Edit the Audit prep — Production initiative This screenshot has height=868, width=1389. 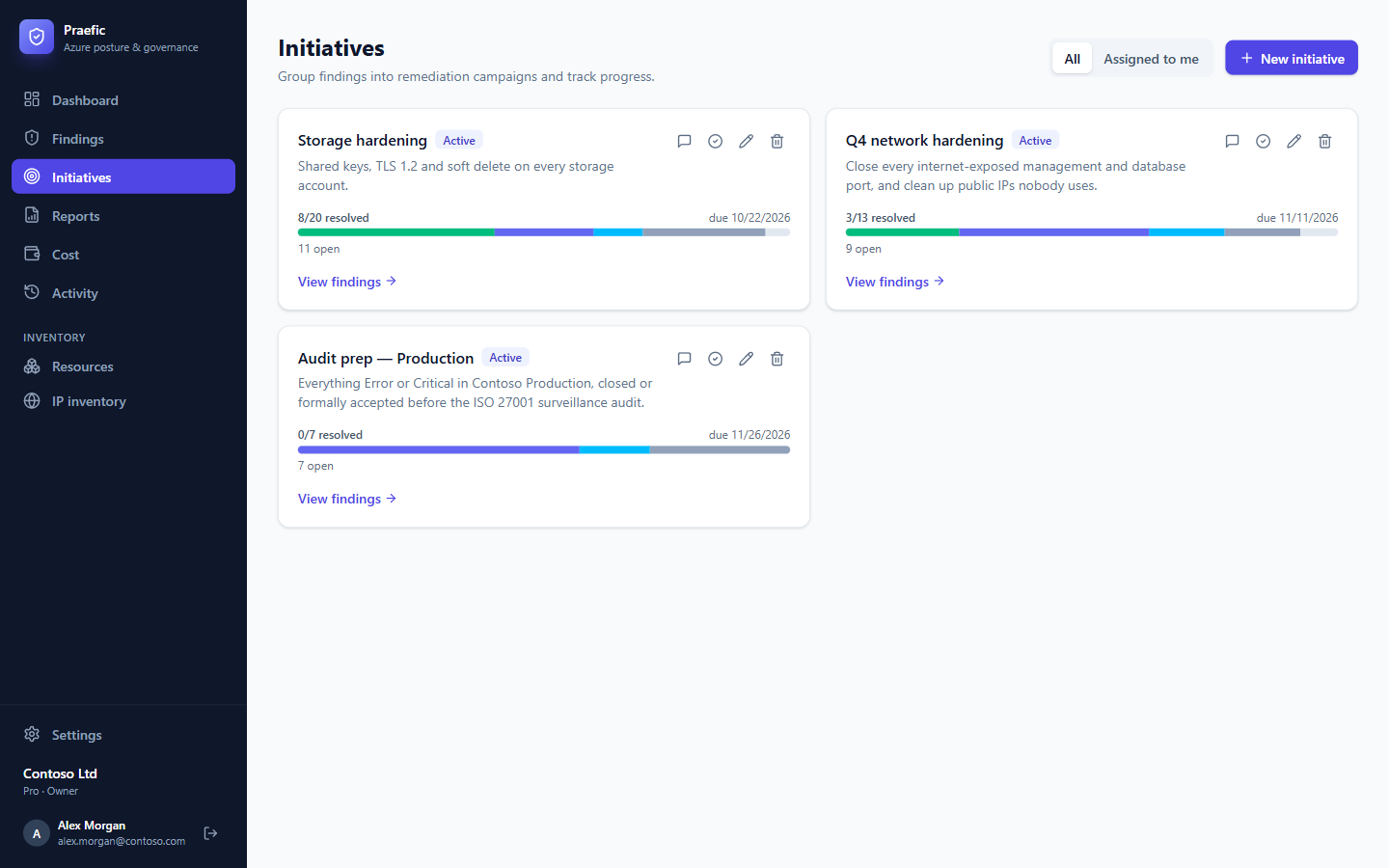(x=747, y=359)
